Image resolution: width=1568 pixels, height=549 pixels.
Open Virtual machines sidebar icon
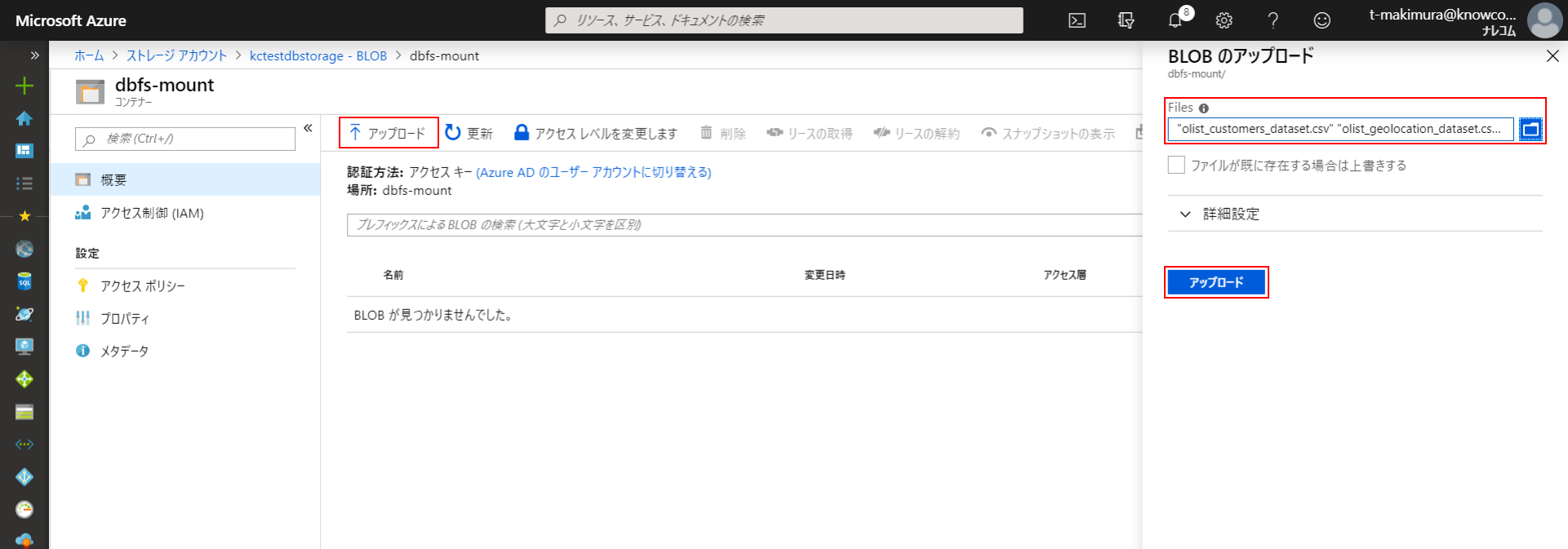tap(24, 347)
